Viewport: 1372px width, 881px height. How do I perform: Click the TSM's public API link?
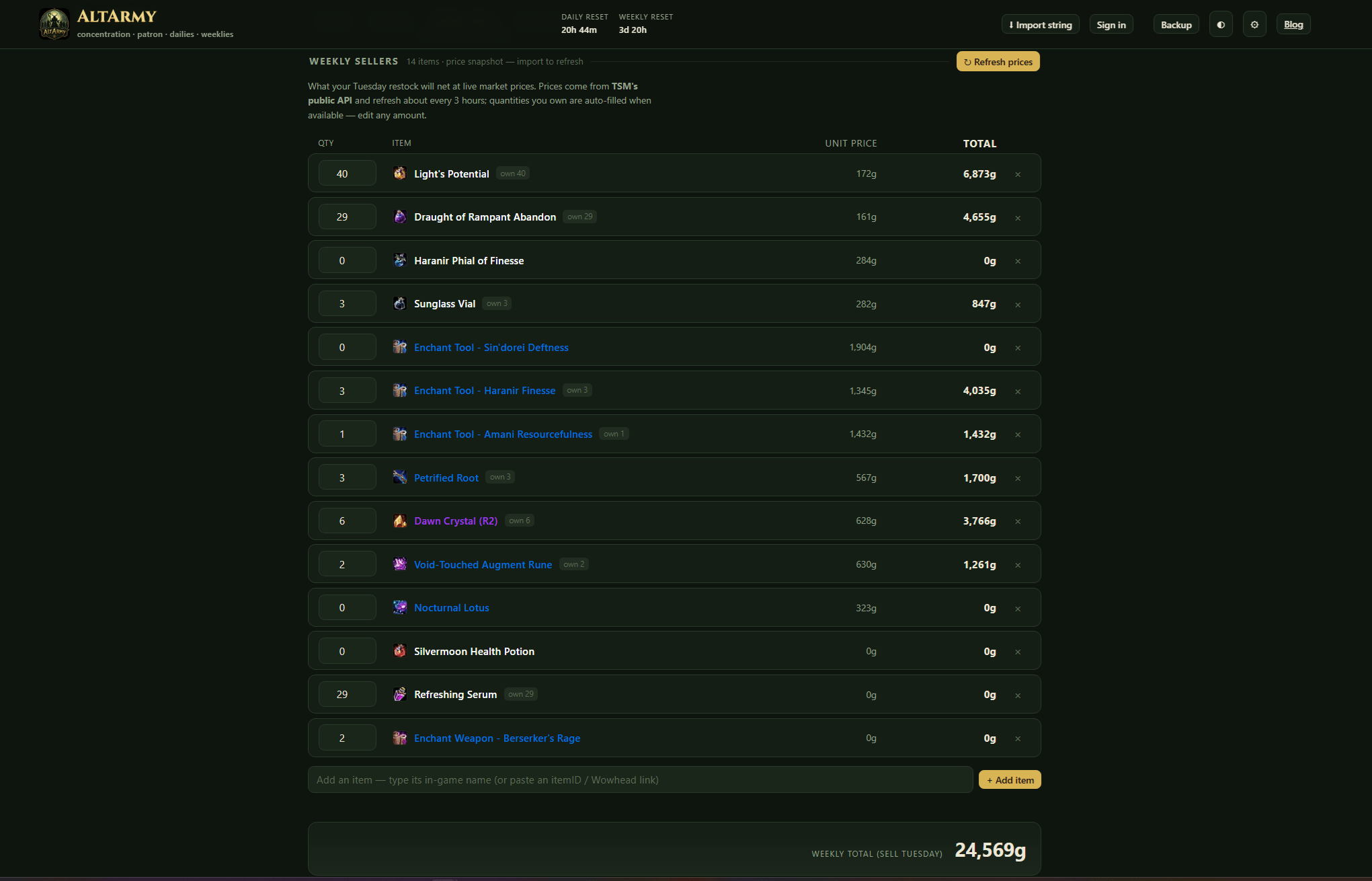click(473, 93)
